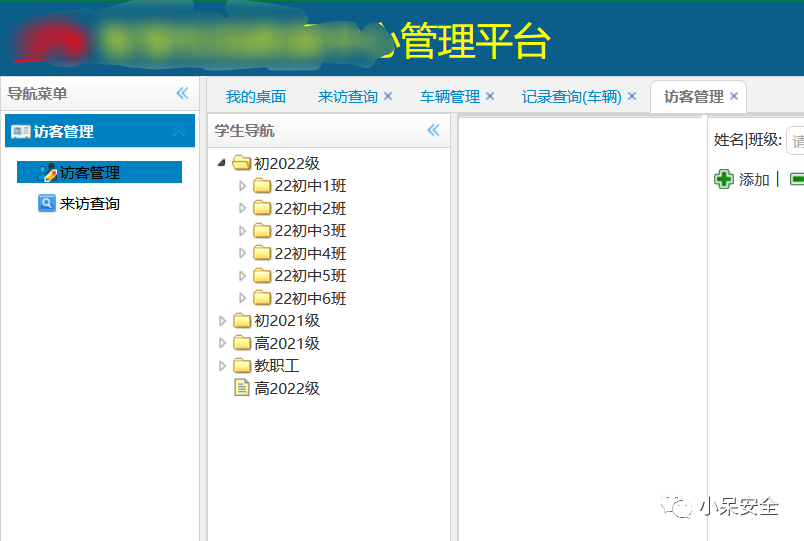Select the 22初中3班 class label

pos(310,231)
